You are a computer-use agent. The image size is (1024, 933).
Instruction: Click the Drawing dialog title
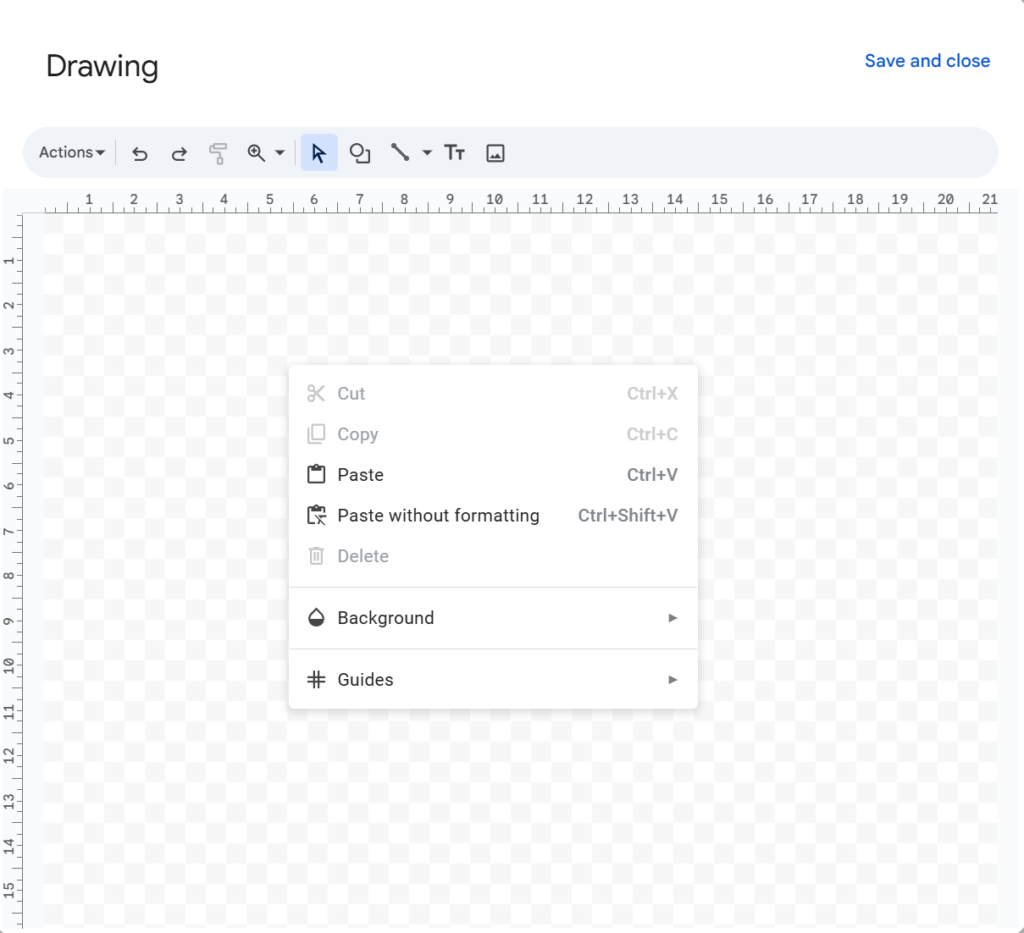pos(103,67)
